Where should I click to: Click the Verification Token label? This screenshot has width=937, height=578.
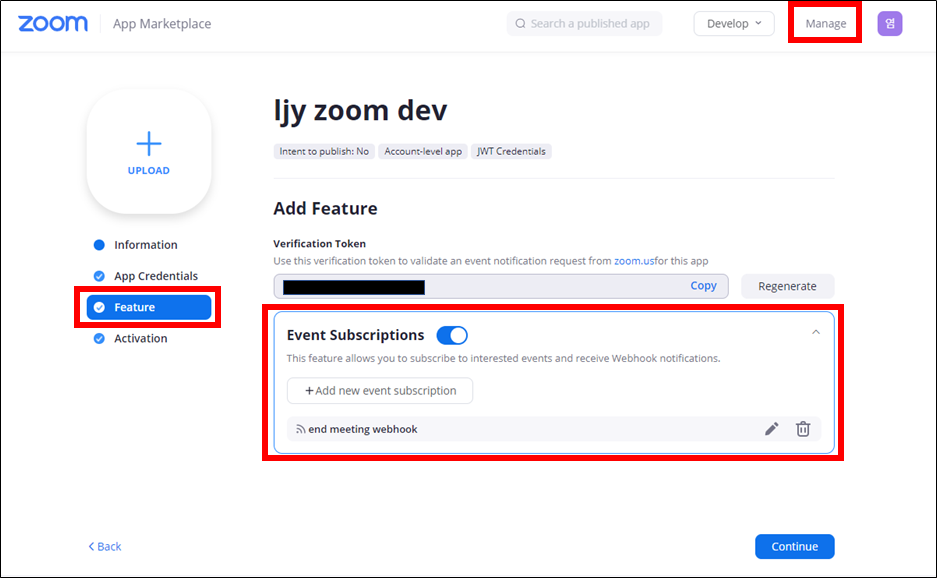tap(320, 243)
